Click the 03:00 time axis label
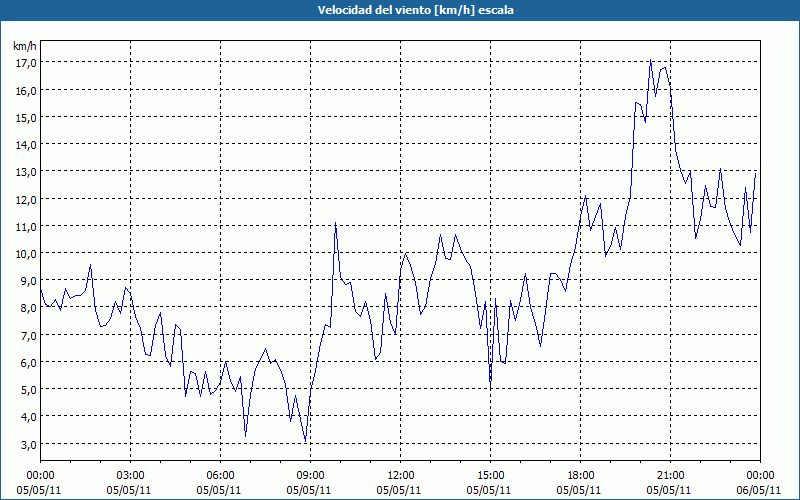The image size is (800, 500). [x=131, y=476]
